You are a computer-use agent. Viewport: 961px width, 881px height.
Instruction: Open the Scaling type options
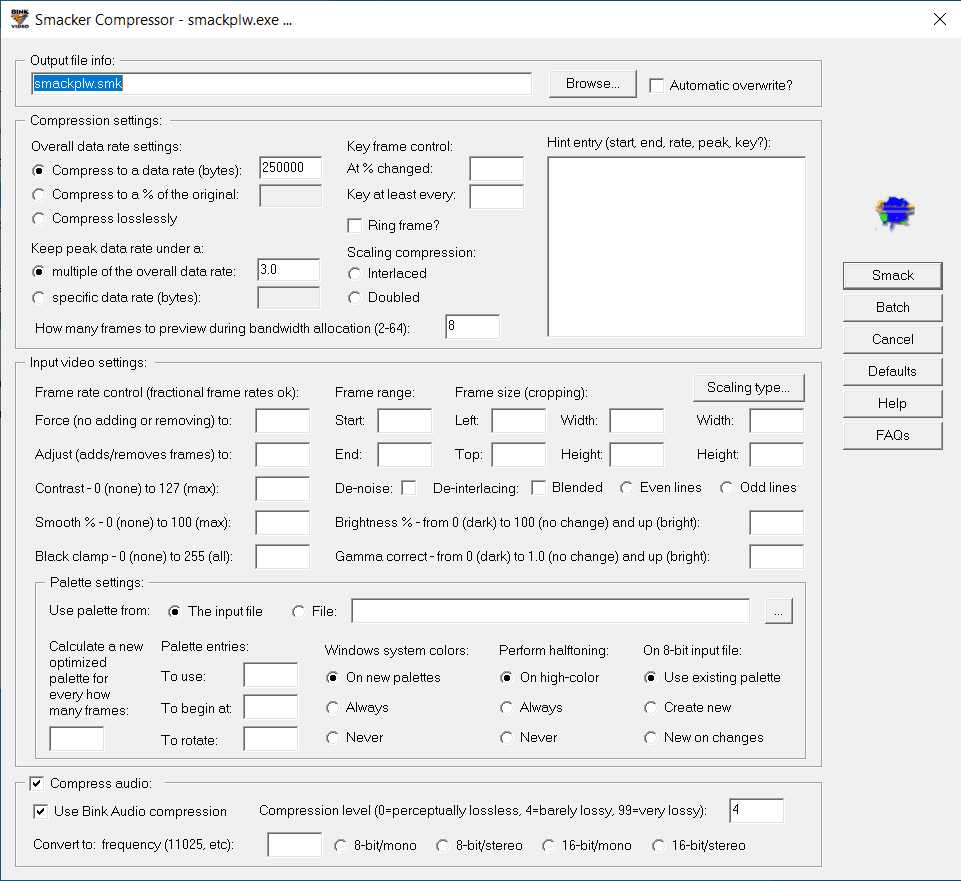click(748, 387)
